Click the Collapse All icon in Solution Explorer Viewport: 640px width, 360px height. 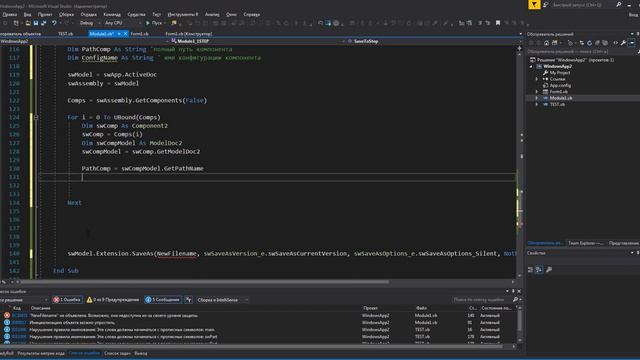coord(597,43)
